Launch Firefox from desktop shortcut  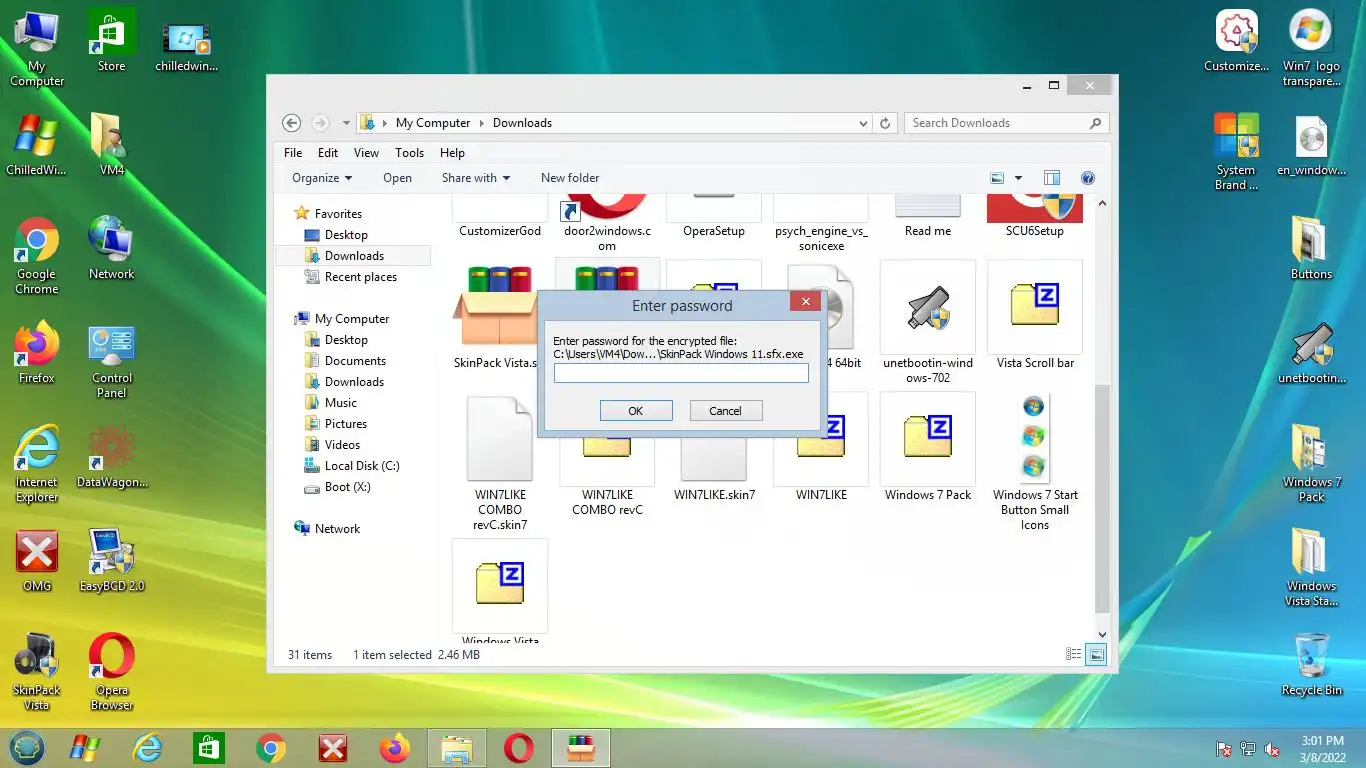click(x=37, y=352)
